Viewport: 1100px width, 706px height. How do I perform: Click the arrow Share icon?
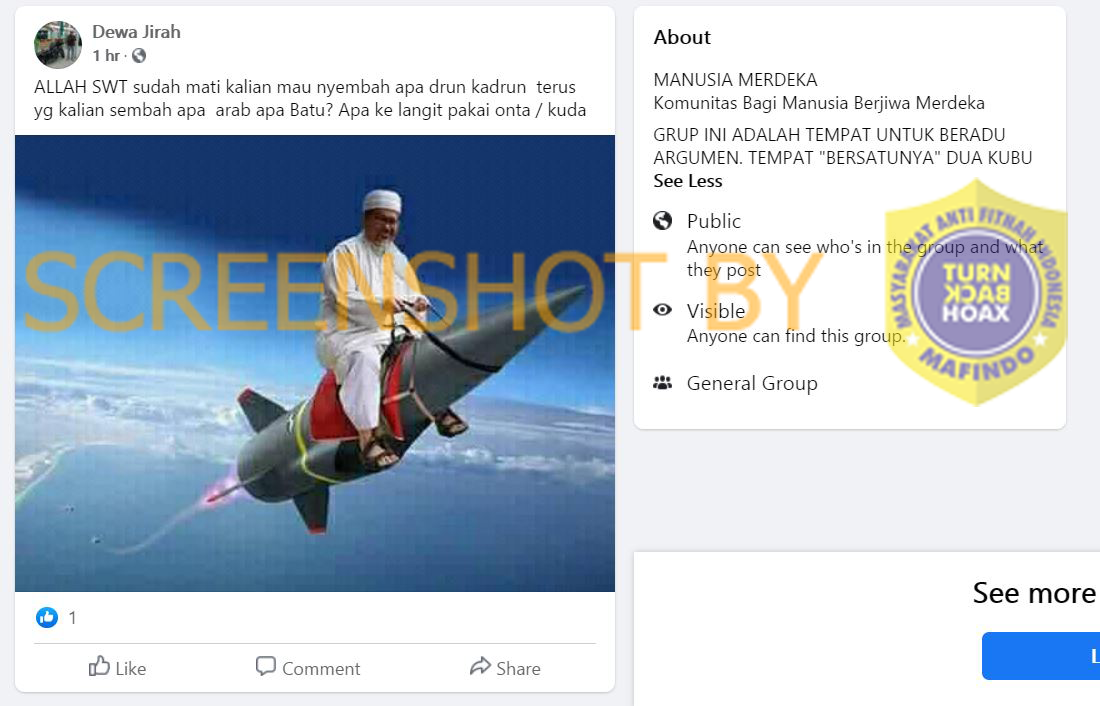[480, 666]
